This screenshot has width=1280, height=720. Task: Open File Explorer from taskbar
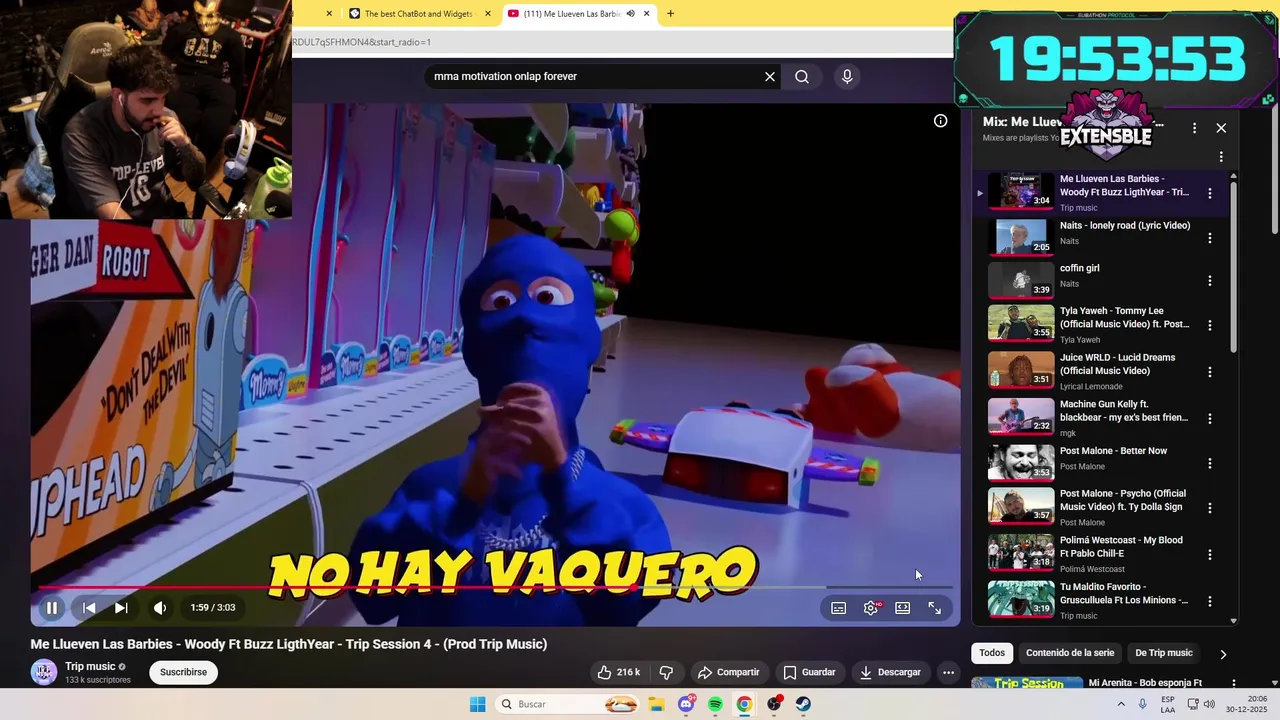click(656, 704)
